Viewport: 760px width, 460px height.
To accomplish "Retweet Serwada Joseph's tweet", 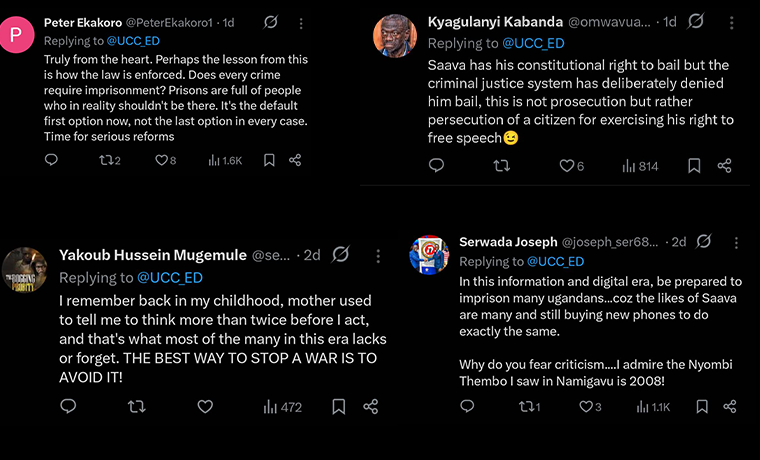I will pyautogui.click(x=528, y=407).
